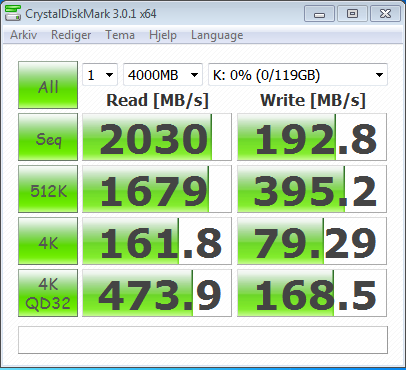Minimize the CrystalDiskMark window
Viewport: 406px width, 370px height.
[x=319, y=14]
